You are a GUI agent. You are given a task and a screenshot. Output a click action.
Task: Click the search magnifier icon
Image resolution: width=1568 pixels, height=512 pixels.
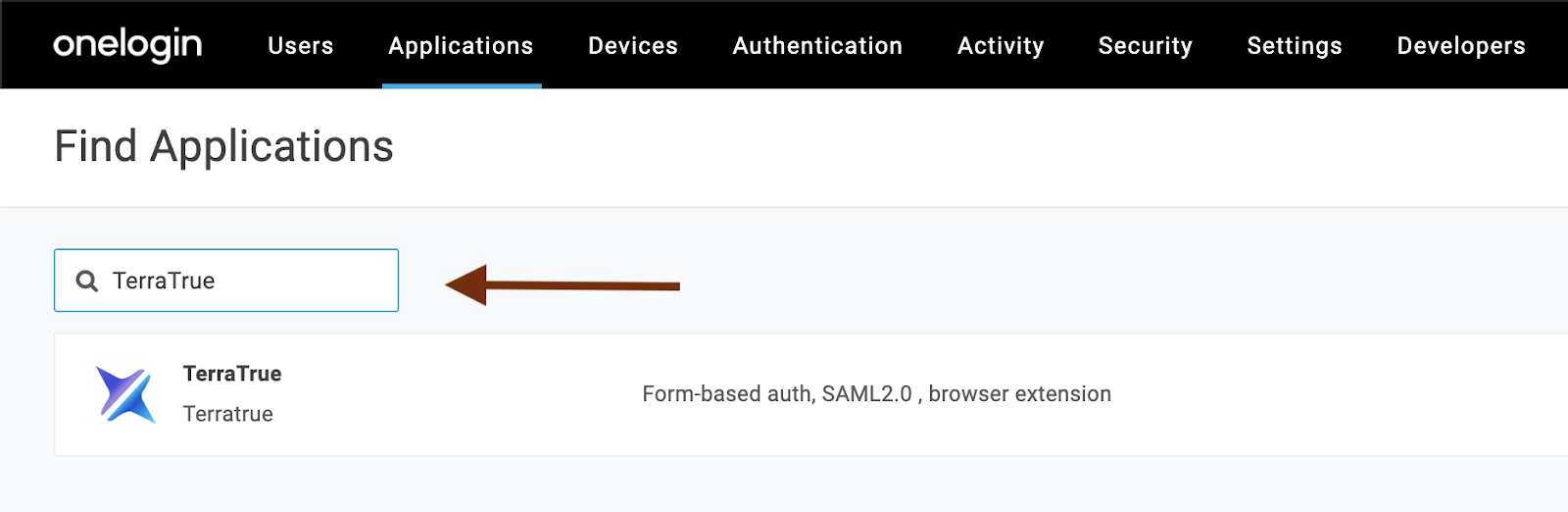tap(87, 282)
